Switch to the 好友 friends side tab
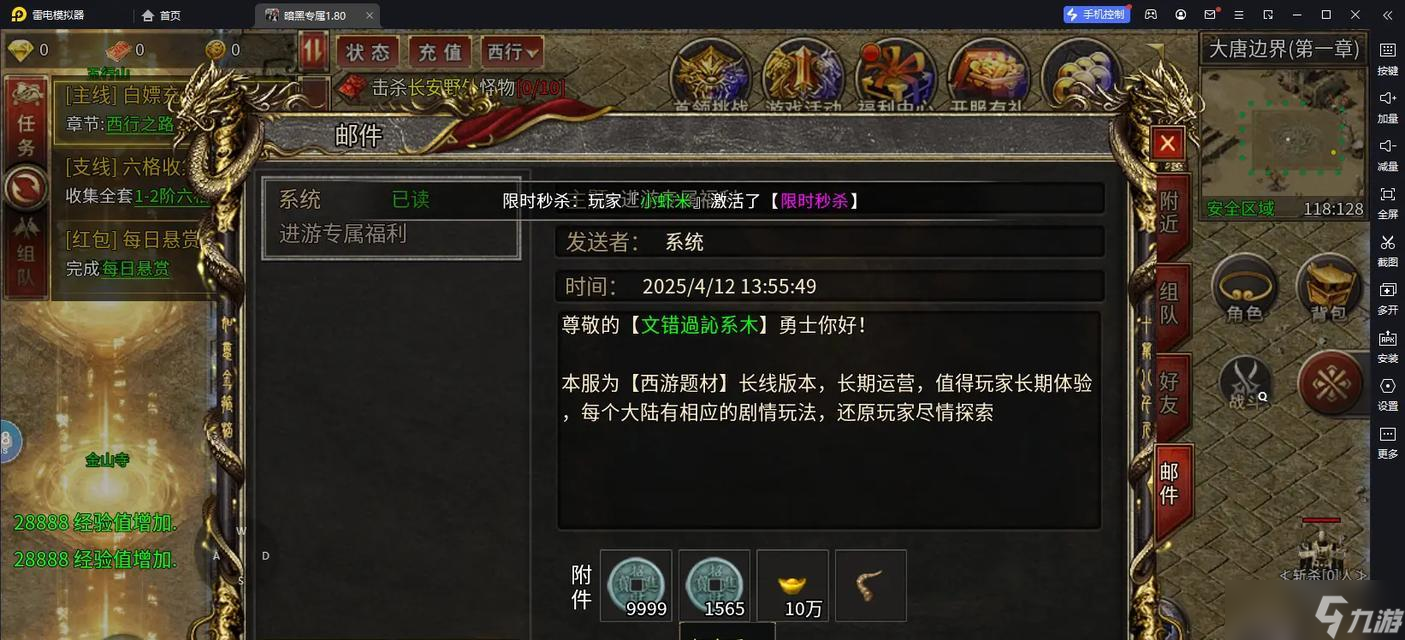 pos(1171,392)
